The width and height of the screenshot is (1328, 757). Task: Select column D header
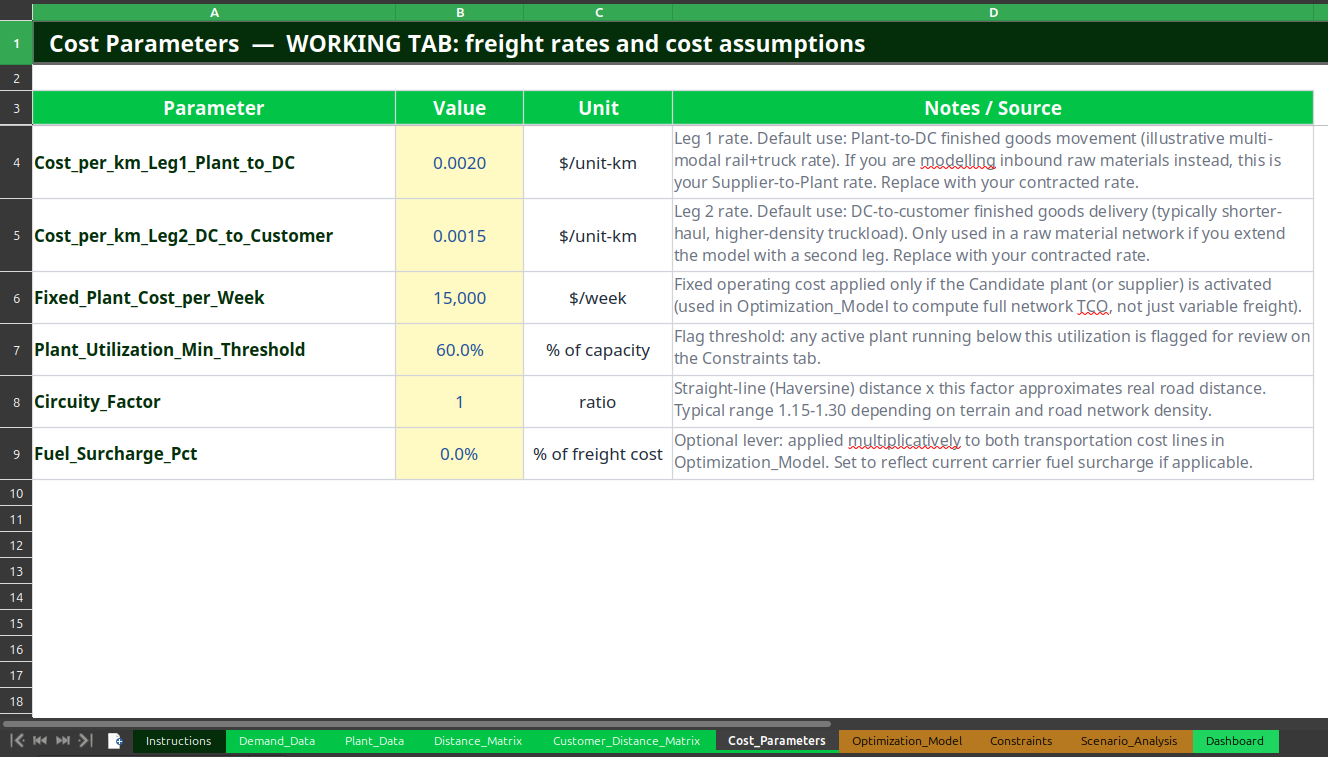[993, 12]
